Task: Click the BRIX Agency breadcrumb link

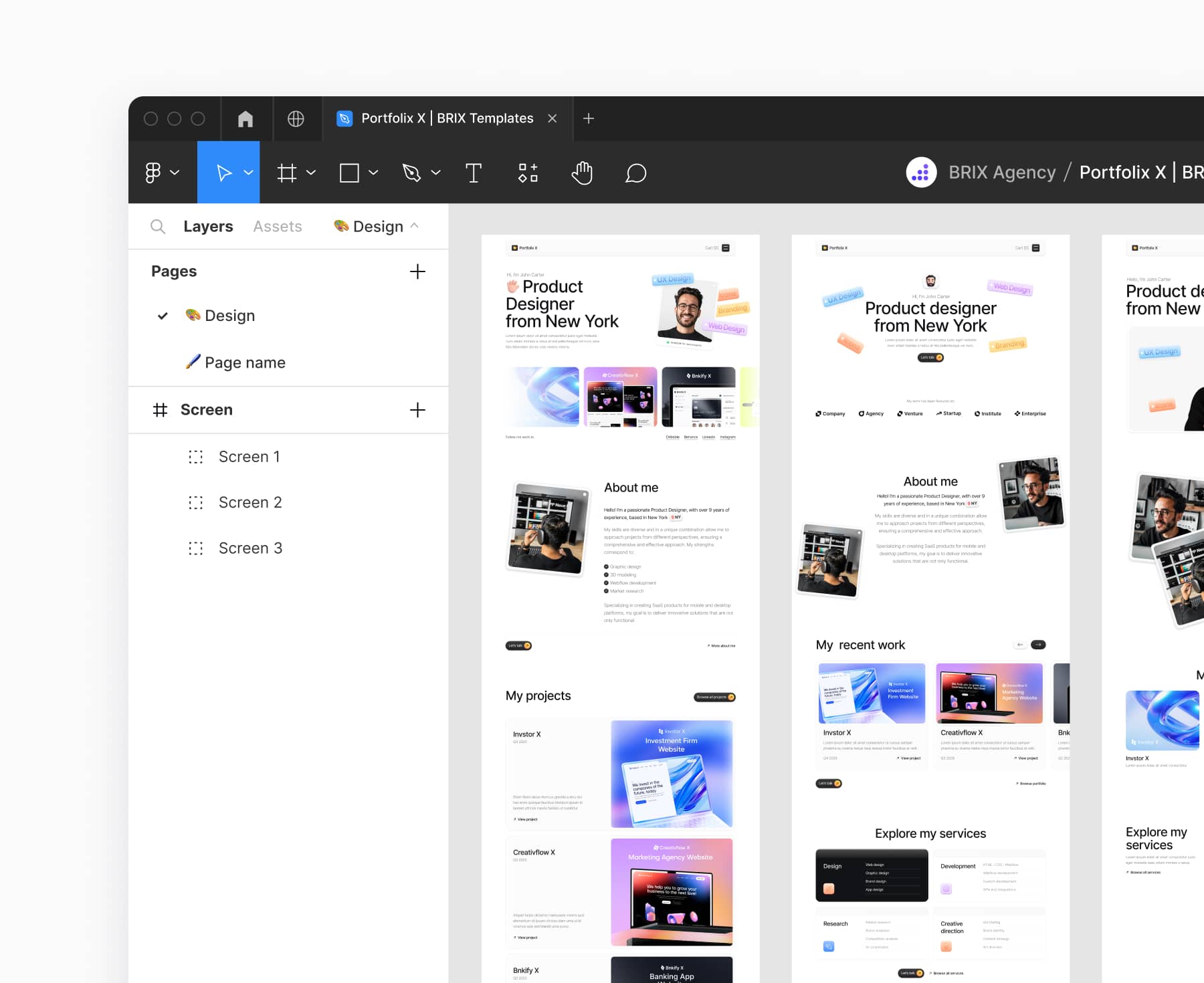Action: click(1002, 173)
